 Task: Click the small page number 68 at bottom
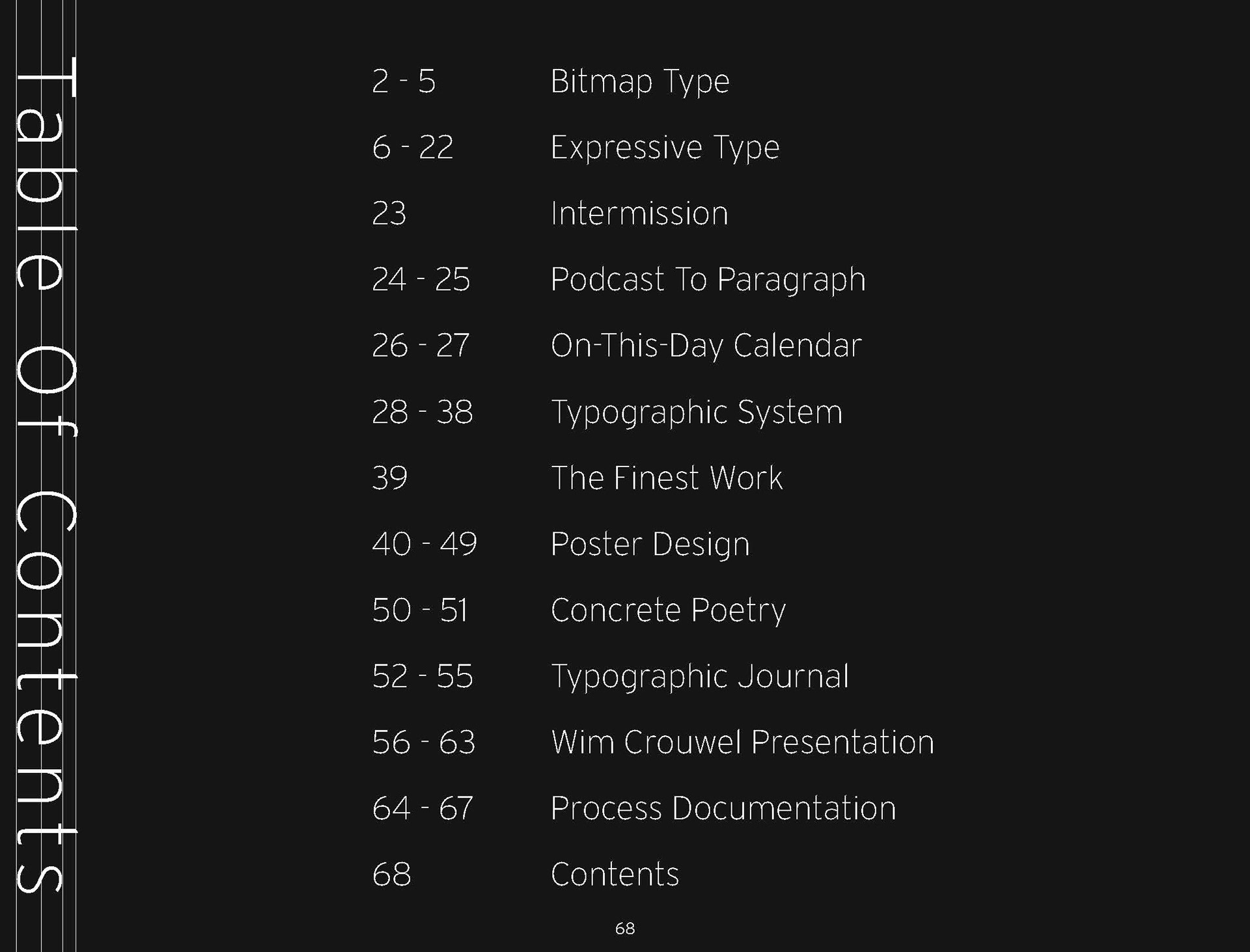(625, 929)
